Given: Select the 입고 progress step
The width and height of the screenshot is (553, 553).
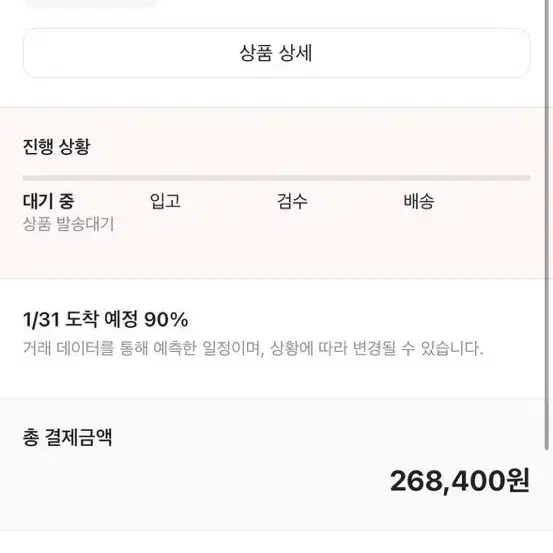Looking at the screenshot, I should pyautogui.click(x=165, y=201).
